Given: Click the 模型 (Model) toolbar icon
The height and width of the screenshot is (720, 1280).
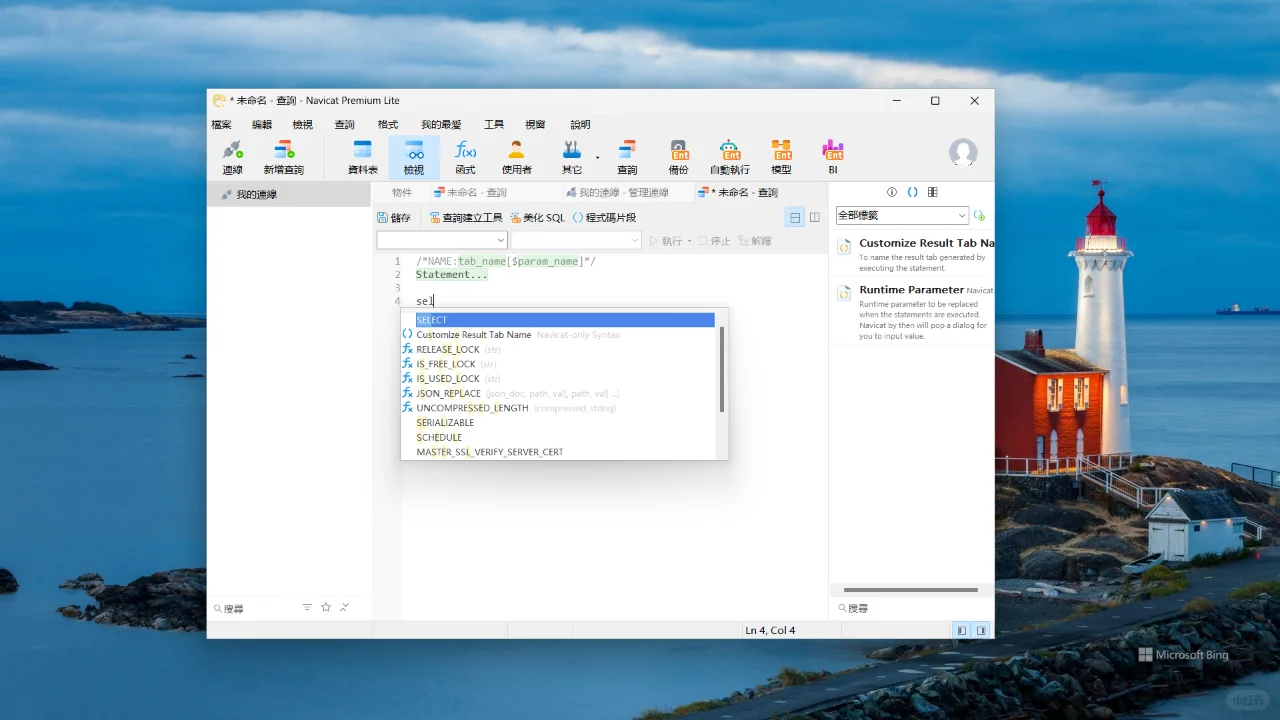Looking at the screenshot, I should tap(782, 157).
